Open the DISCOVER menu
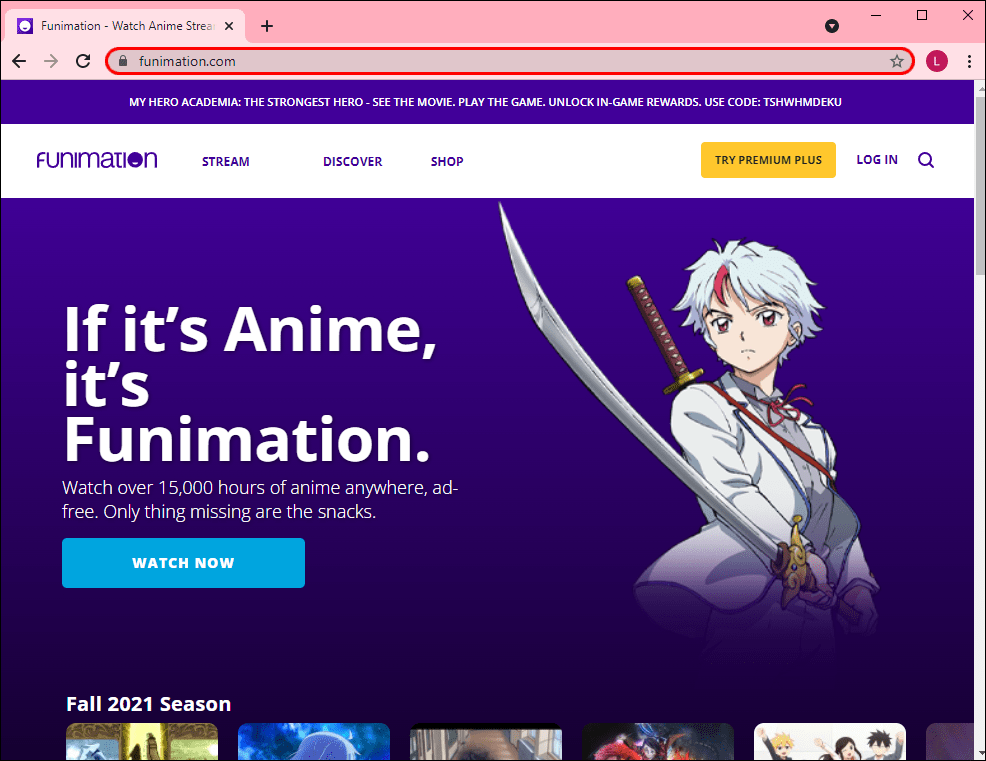The image size is (986, 761). click(353, 162)
